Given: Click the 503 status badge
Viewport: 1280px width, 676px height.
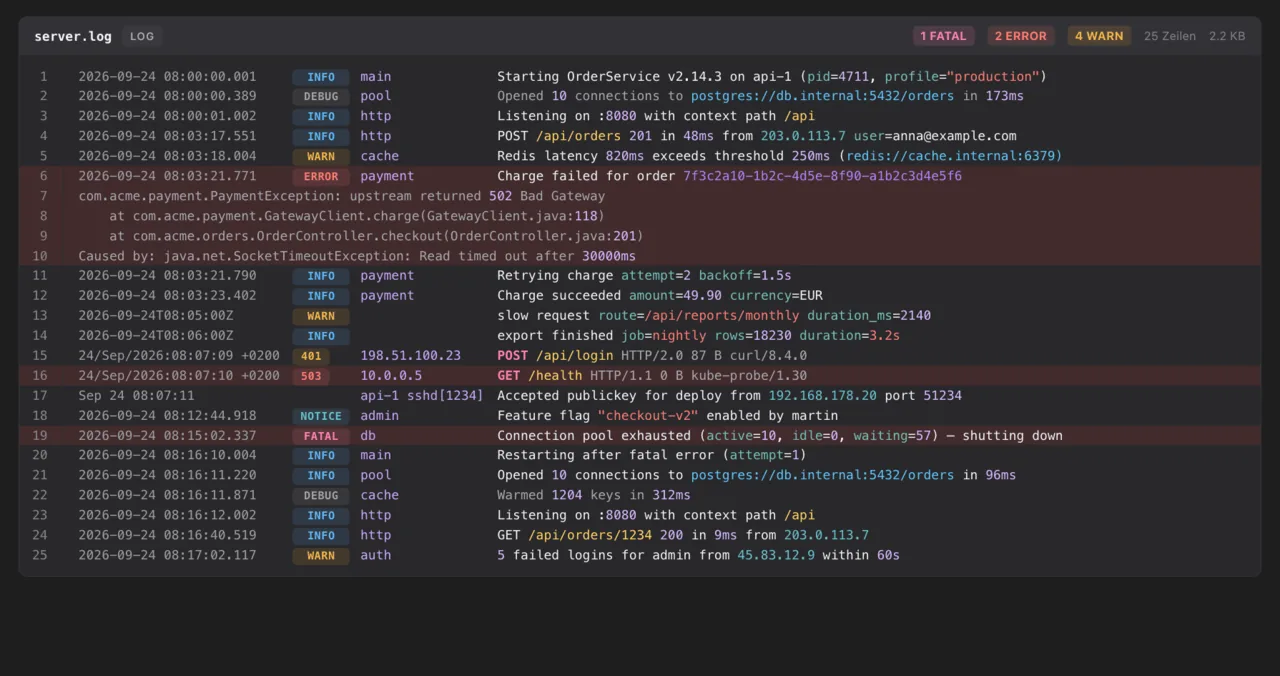Looking at the screenshot, I should pos(311,376).
